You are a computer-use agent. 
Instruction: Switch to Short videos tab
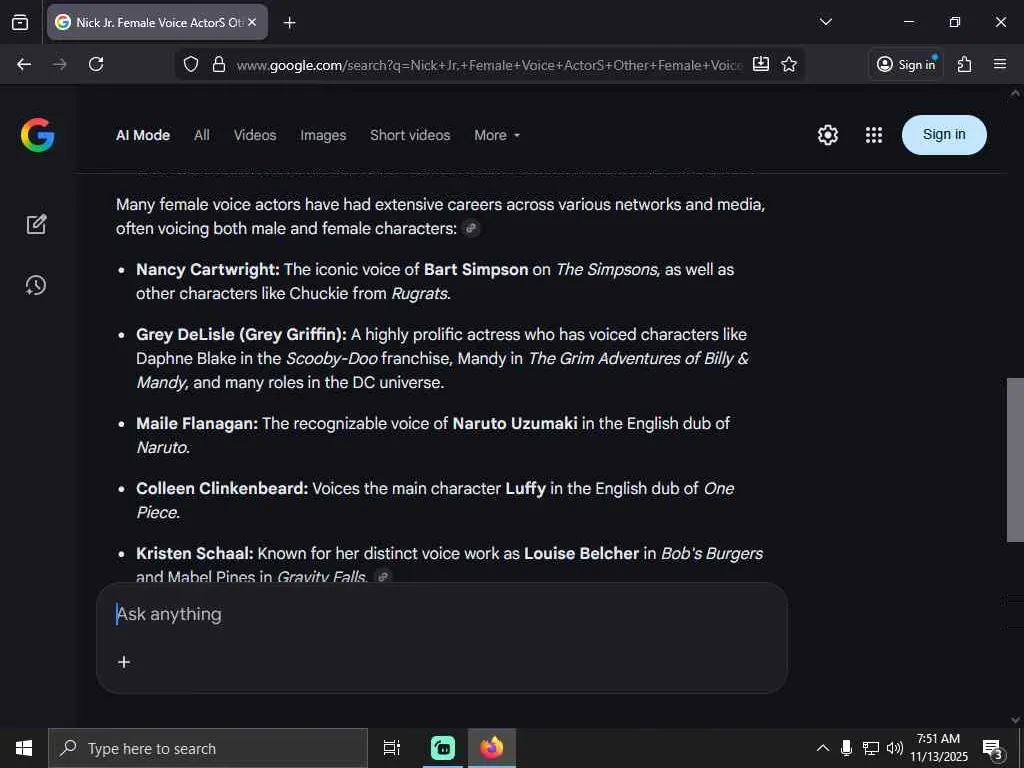point(410,135)
